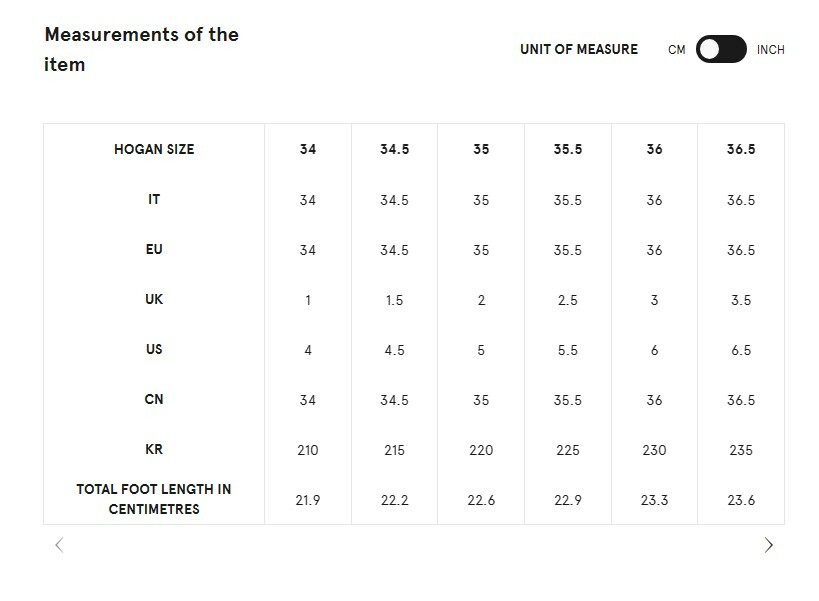Screen dimensions: 819x601
Task: Click the KR row label
Action: (154, 450)
